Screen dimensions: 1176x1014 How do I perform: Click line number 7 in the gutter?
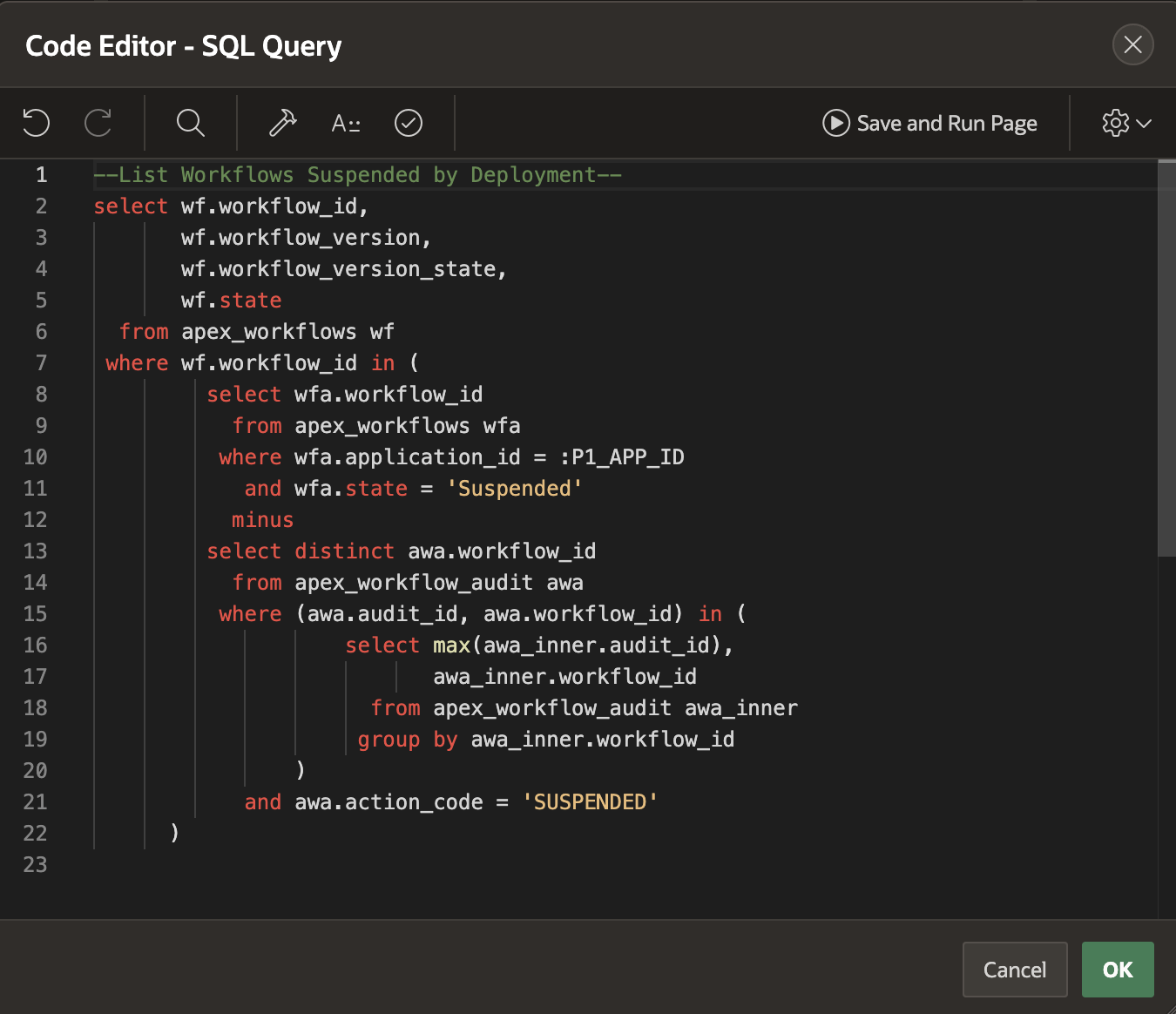(41, 363)
